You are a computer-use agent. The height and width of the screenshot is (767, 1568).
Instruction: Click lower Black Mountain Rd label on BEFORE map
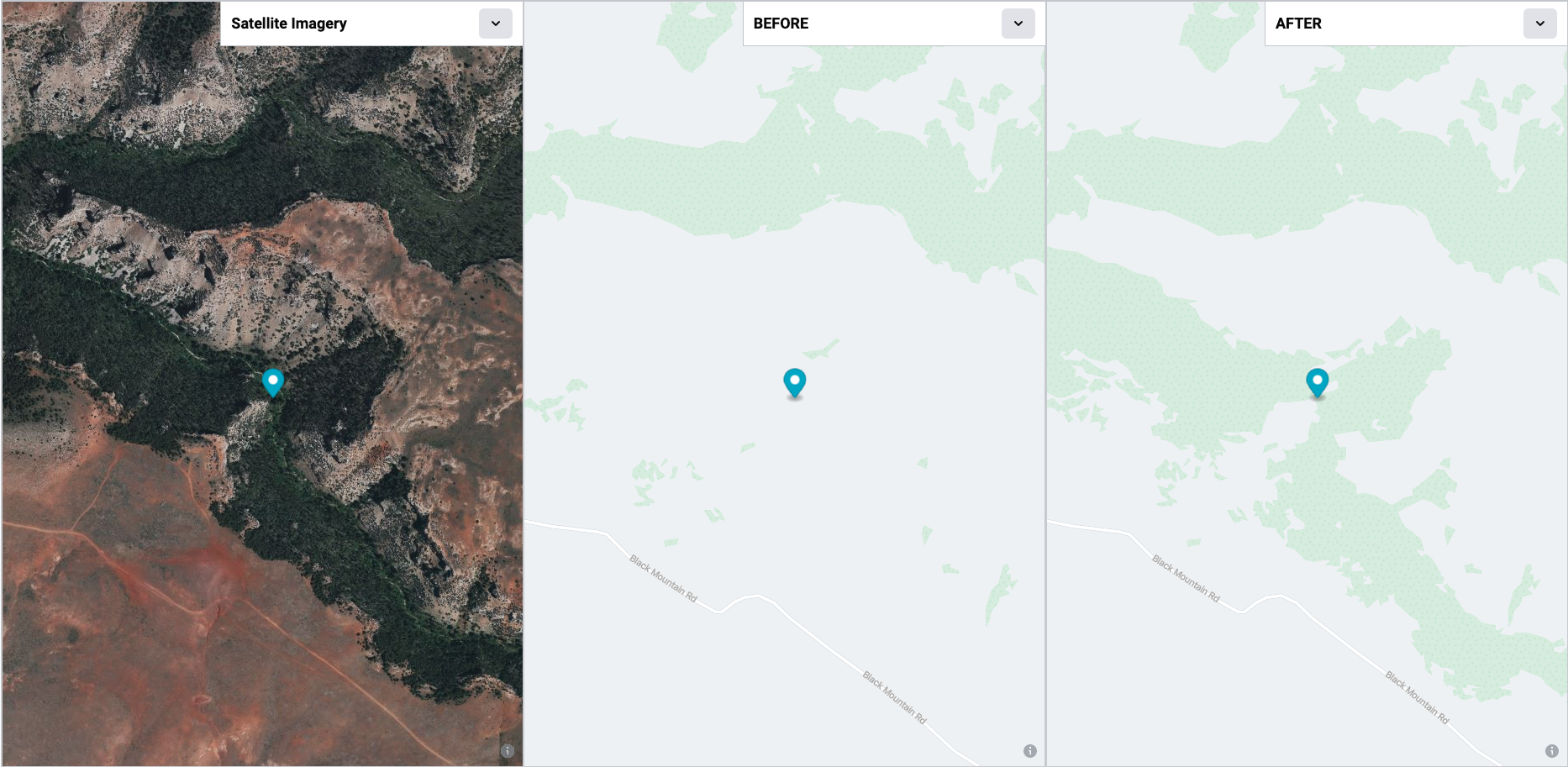(895, 697)
